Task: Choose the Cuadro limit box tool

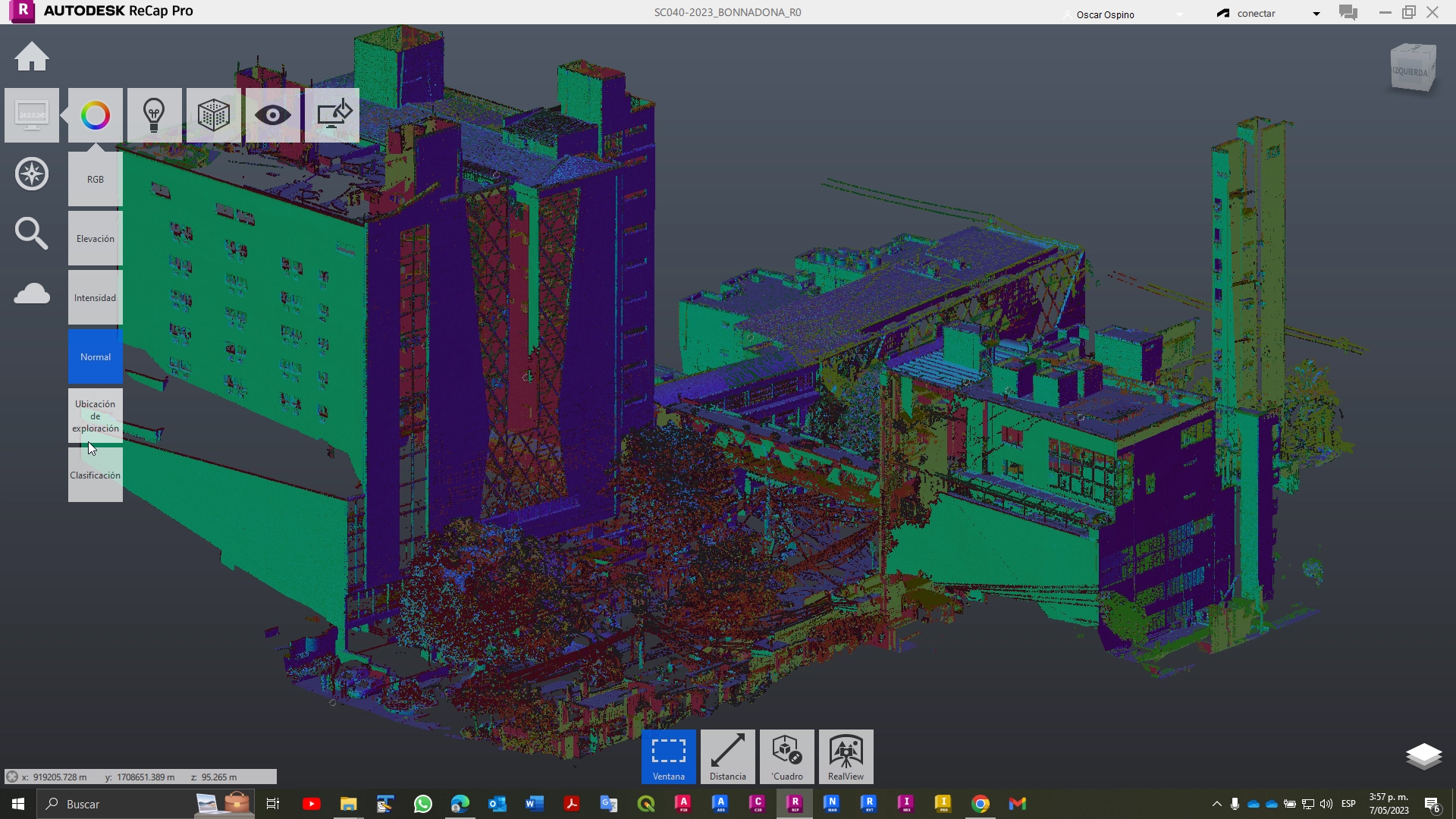Action: click(787, 757)
